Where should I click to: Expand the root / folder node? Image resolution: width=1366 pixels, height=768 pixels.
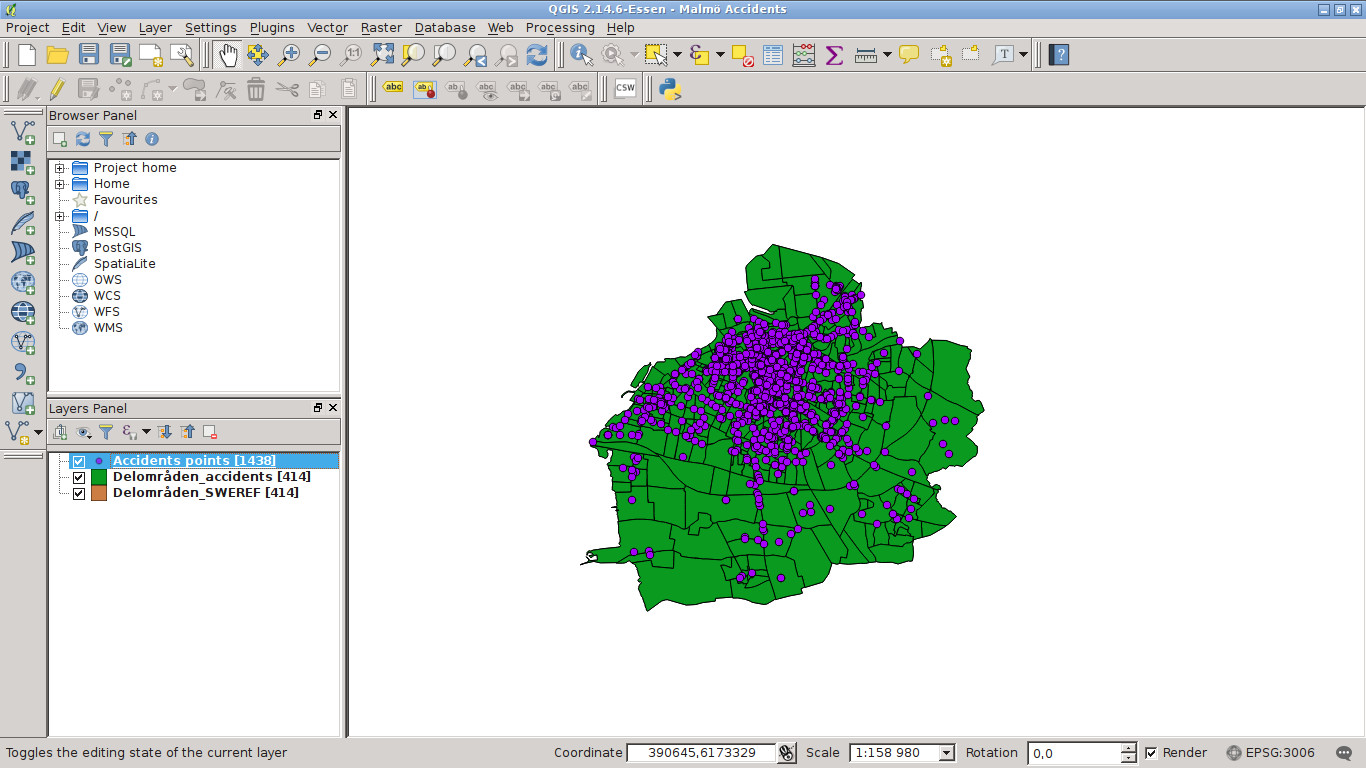tap(60, 216)
